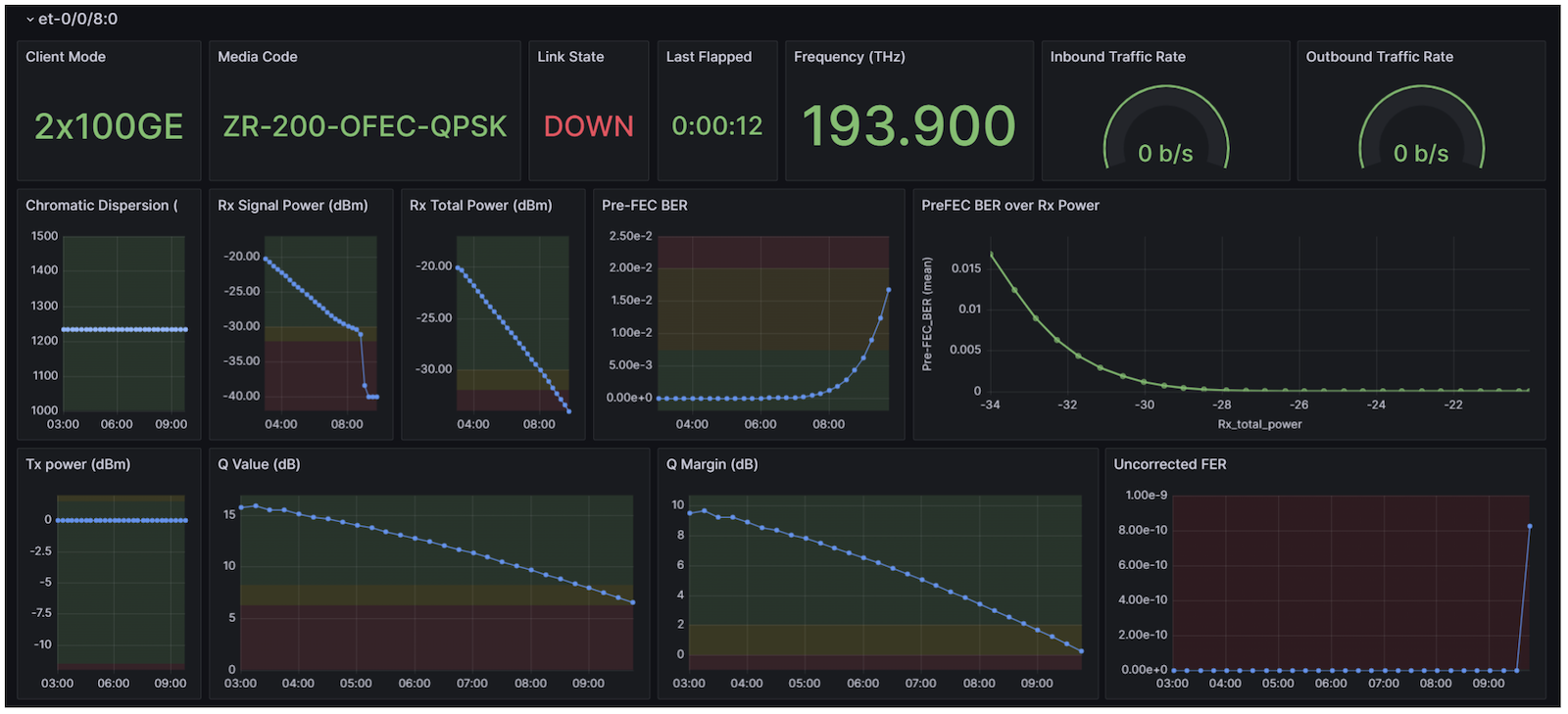This screenshot has height=714, width=1568.
Task: Click the 193.900 frequency value
Action: (909, 125)
